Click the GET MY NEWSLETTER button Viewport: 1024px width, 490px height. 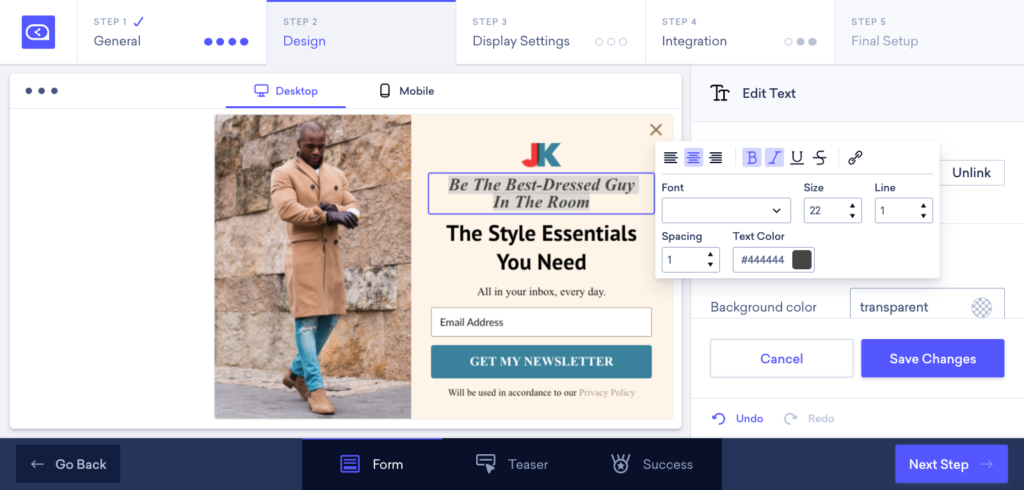coord(541,361)
